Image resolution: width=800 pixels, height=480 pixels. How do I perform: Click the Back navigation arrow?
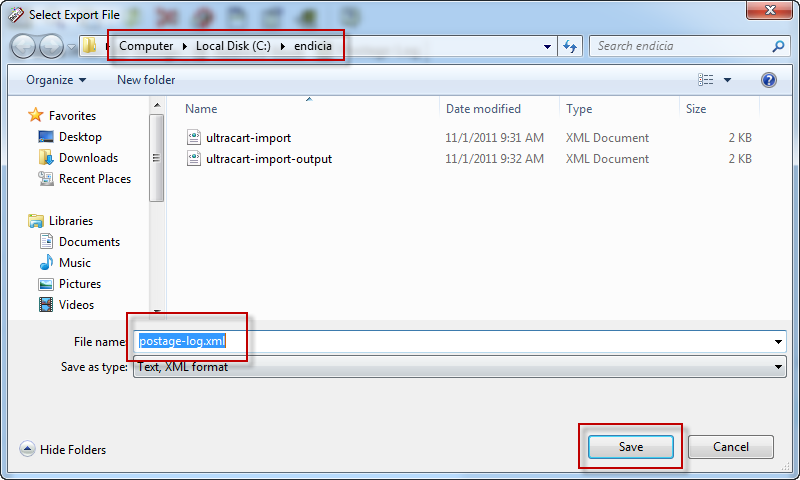click(23, 46)
